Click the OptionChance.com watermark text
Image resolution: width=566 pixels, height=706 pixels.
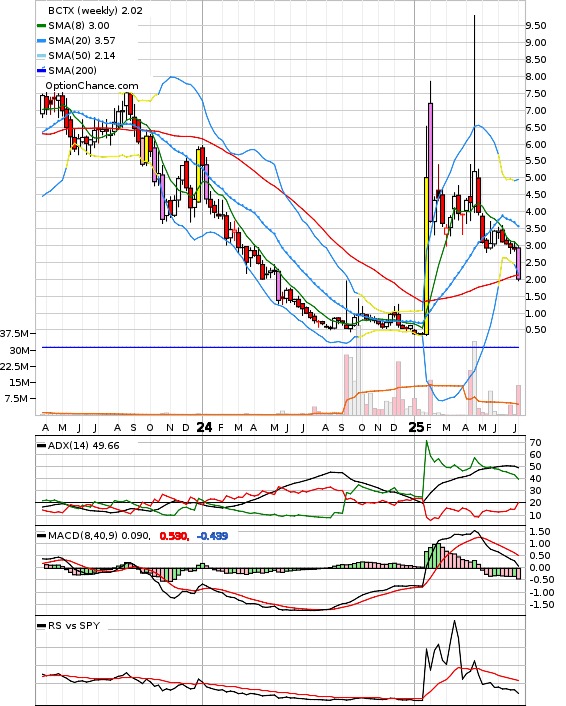[x=92, y=86]
